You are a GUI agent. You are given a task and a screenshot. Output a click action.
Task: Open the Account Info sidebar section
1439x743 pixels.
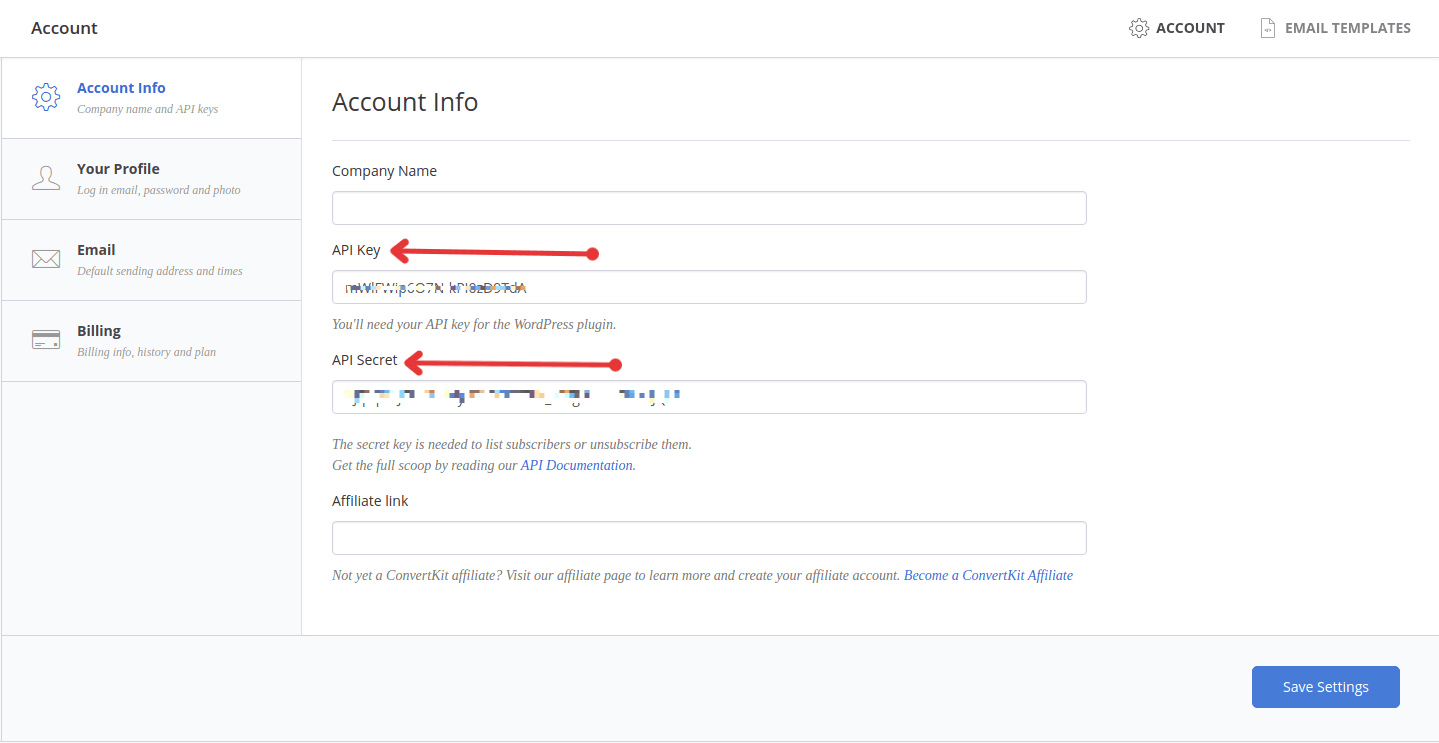152,98
